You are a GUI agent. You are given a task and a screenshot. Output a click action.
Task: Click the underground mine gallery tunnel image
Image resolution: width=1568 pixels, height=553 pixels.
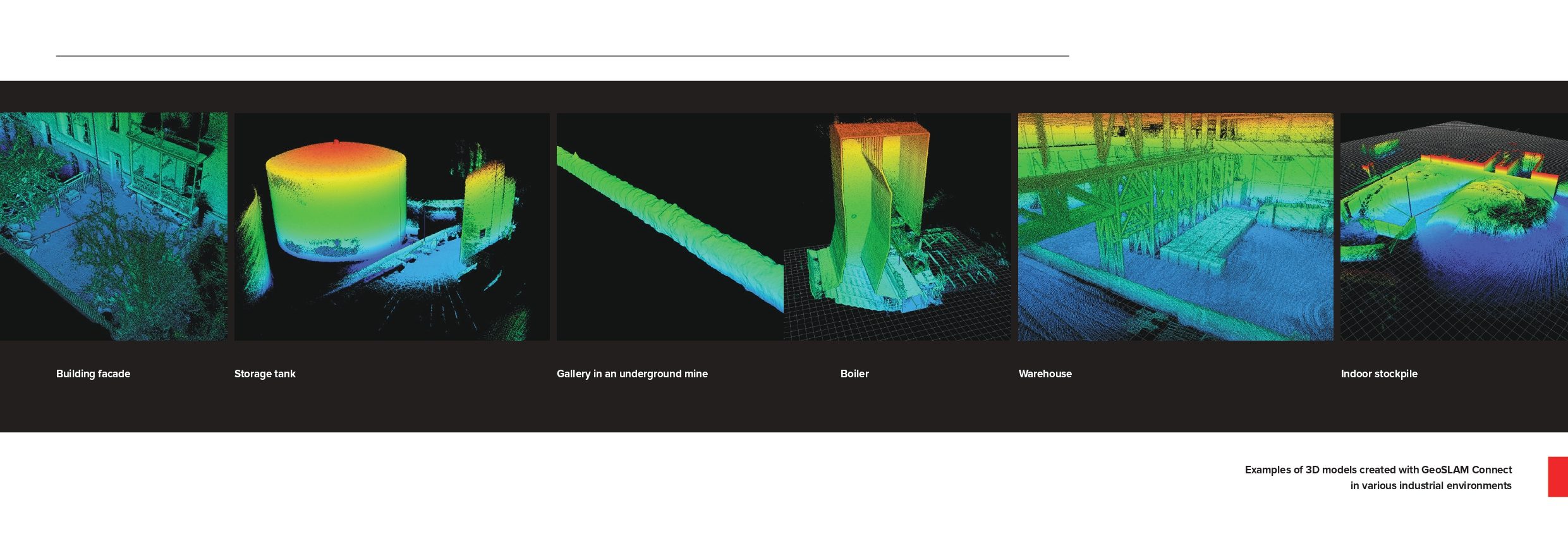click(x=670, y=227)
